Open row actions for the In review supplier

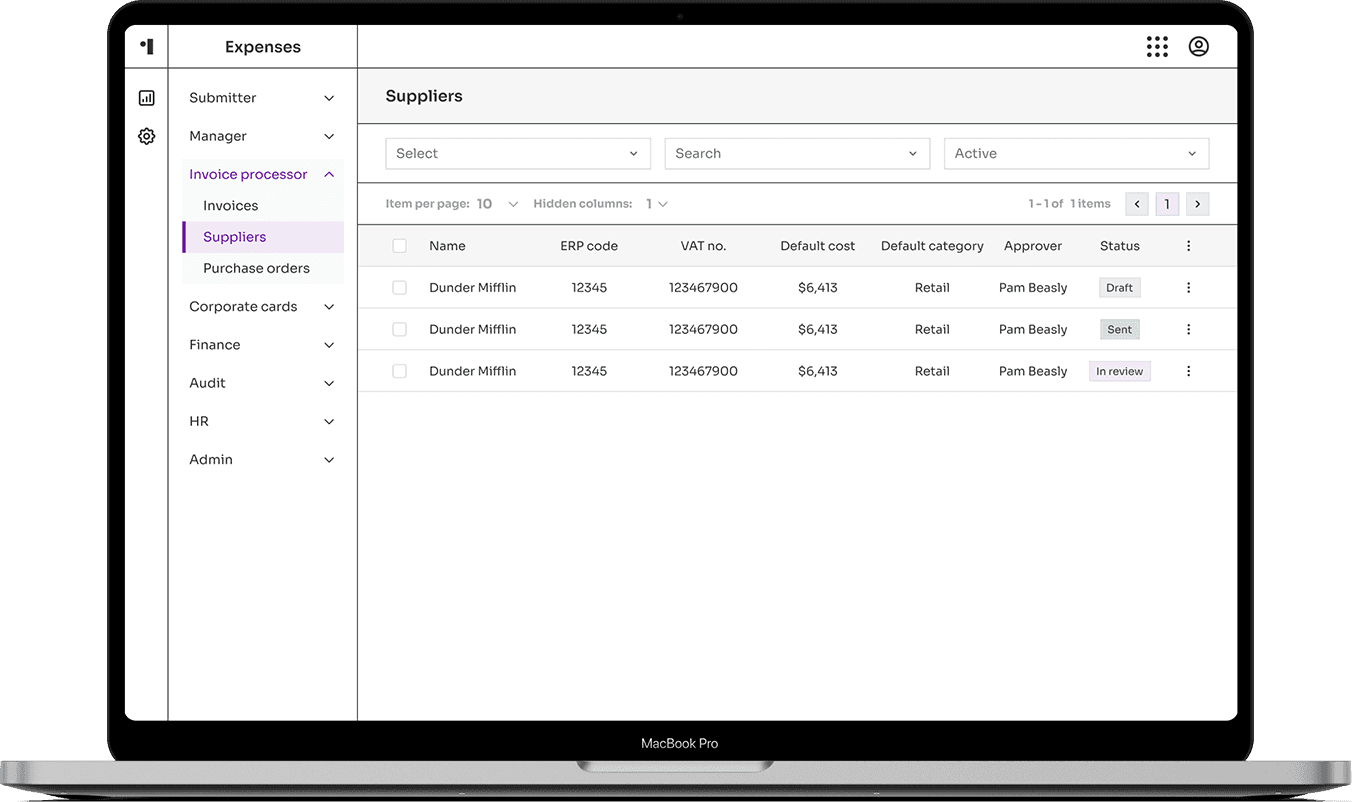1188,371
